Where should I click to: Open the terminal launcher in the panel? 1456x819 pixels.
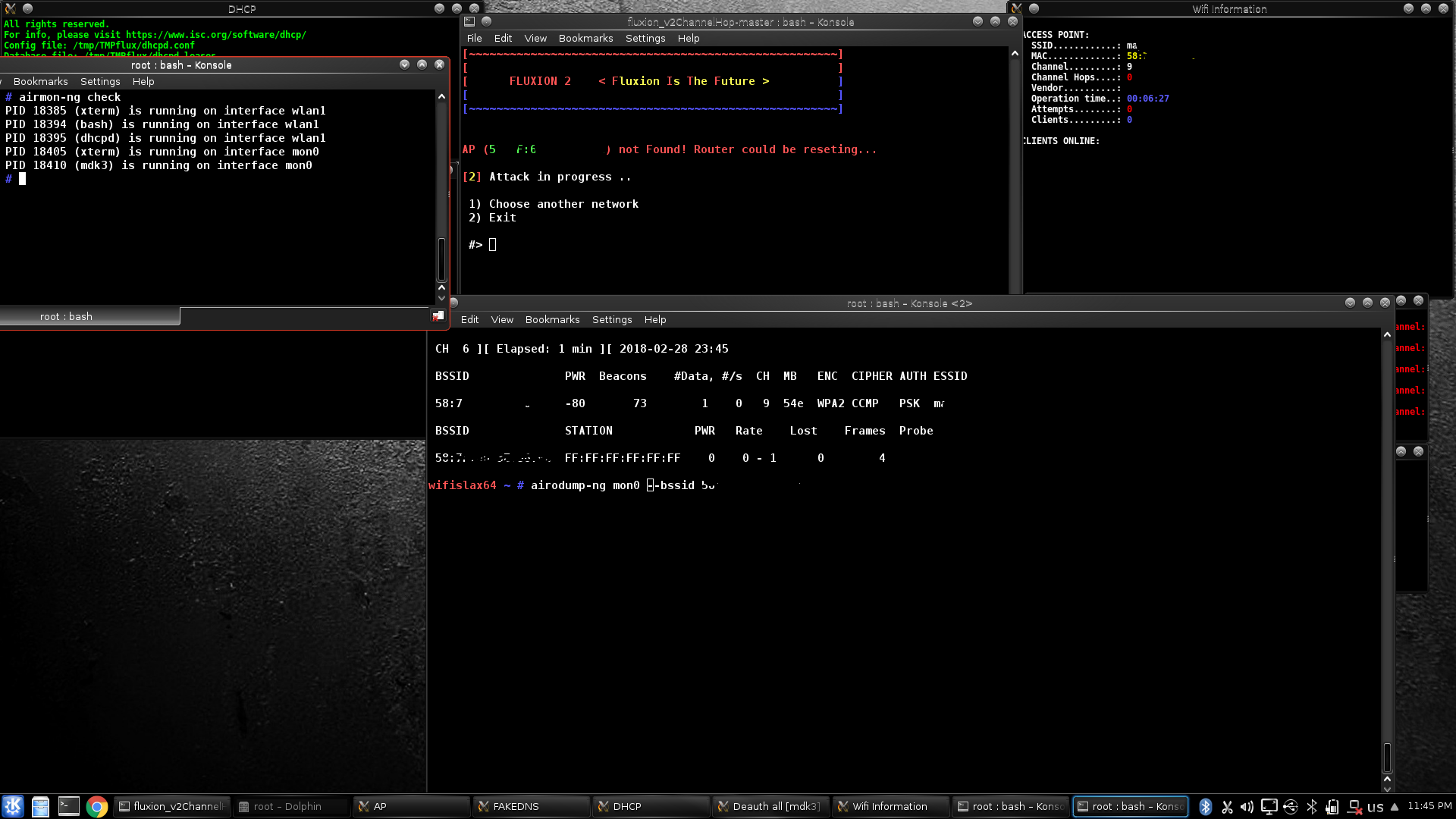[69, 806]
